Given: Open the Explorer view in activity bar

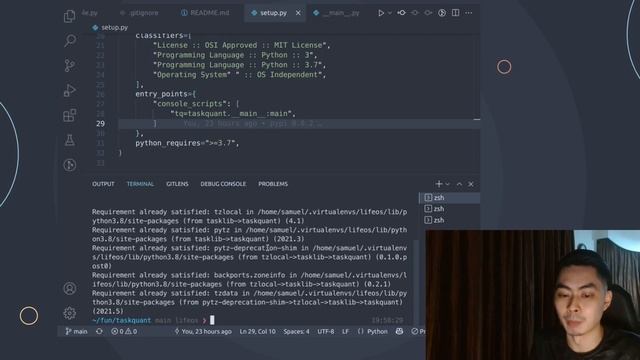Looking at the screenshot, I should coord(69,16).
